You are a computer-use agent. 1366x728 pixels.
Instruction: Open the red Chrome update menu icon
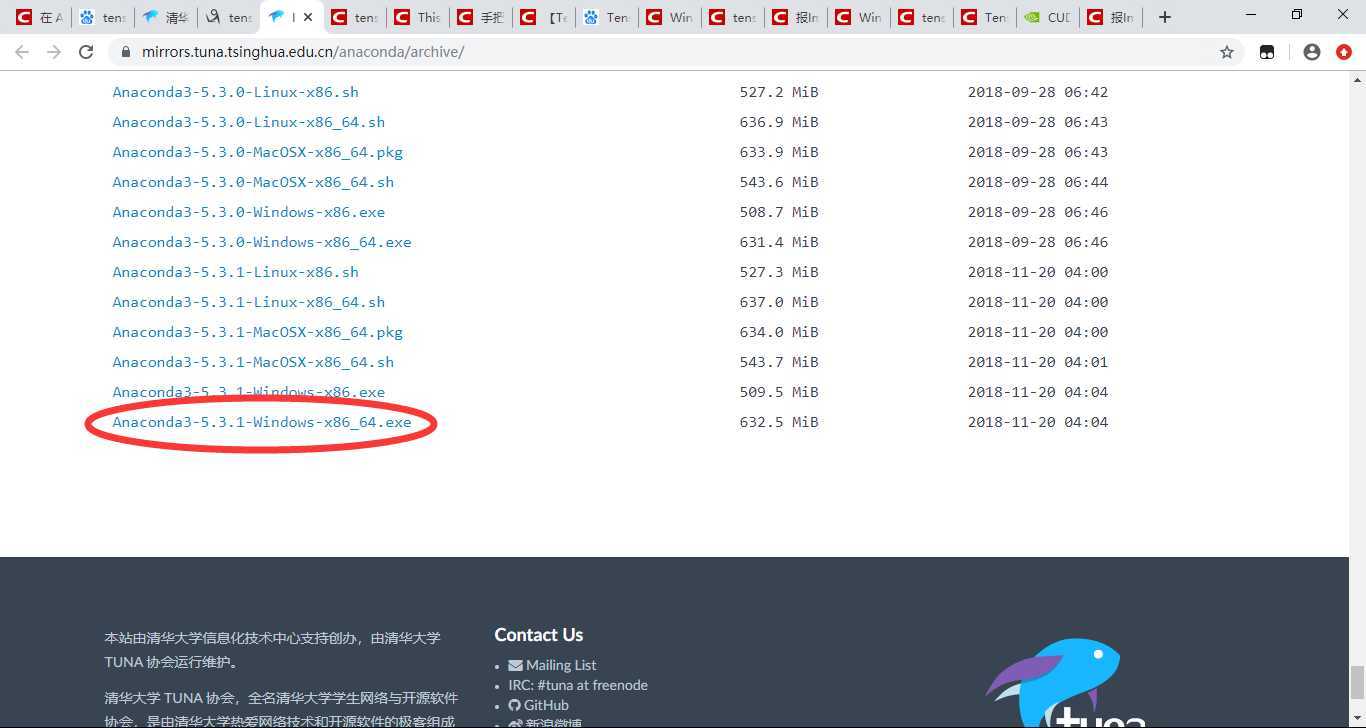[1344, 52]
